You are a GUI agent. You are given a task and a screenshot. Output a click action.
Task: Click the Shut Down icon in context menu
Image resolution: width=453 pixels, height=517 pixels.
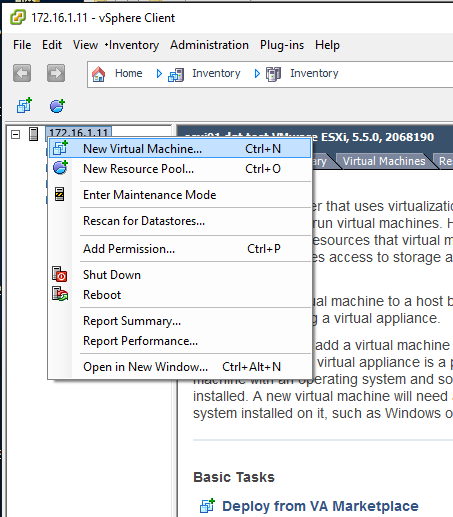pos(60,275)
